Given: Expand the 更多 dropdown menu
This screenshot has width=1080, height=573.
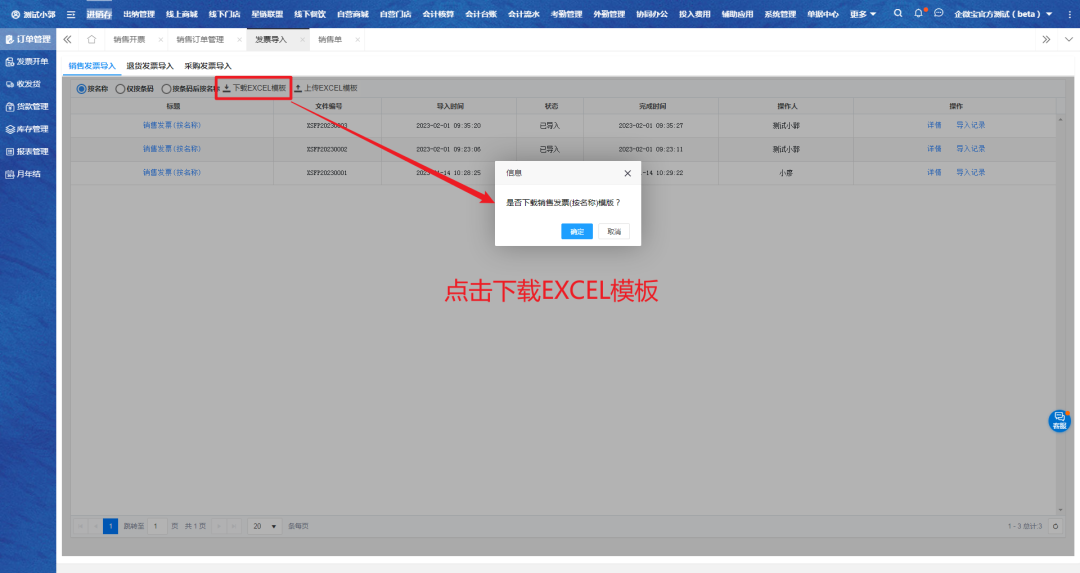Looking at the screenshot, I should (863, 14).
